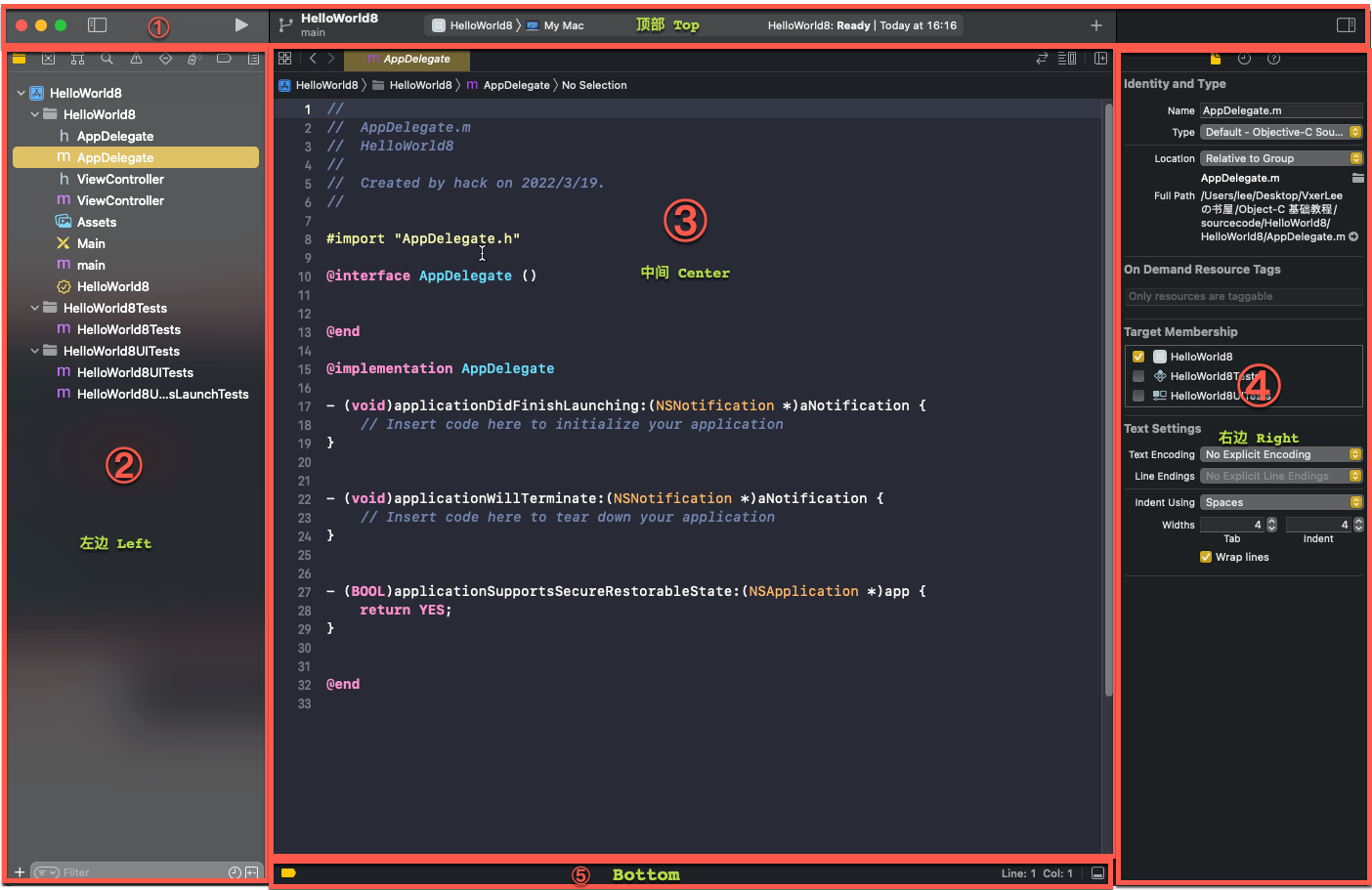Open the Source Control navigator icon
Viewport: 1372px width, 890px height.
48,59
